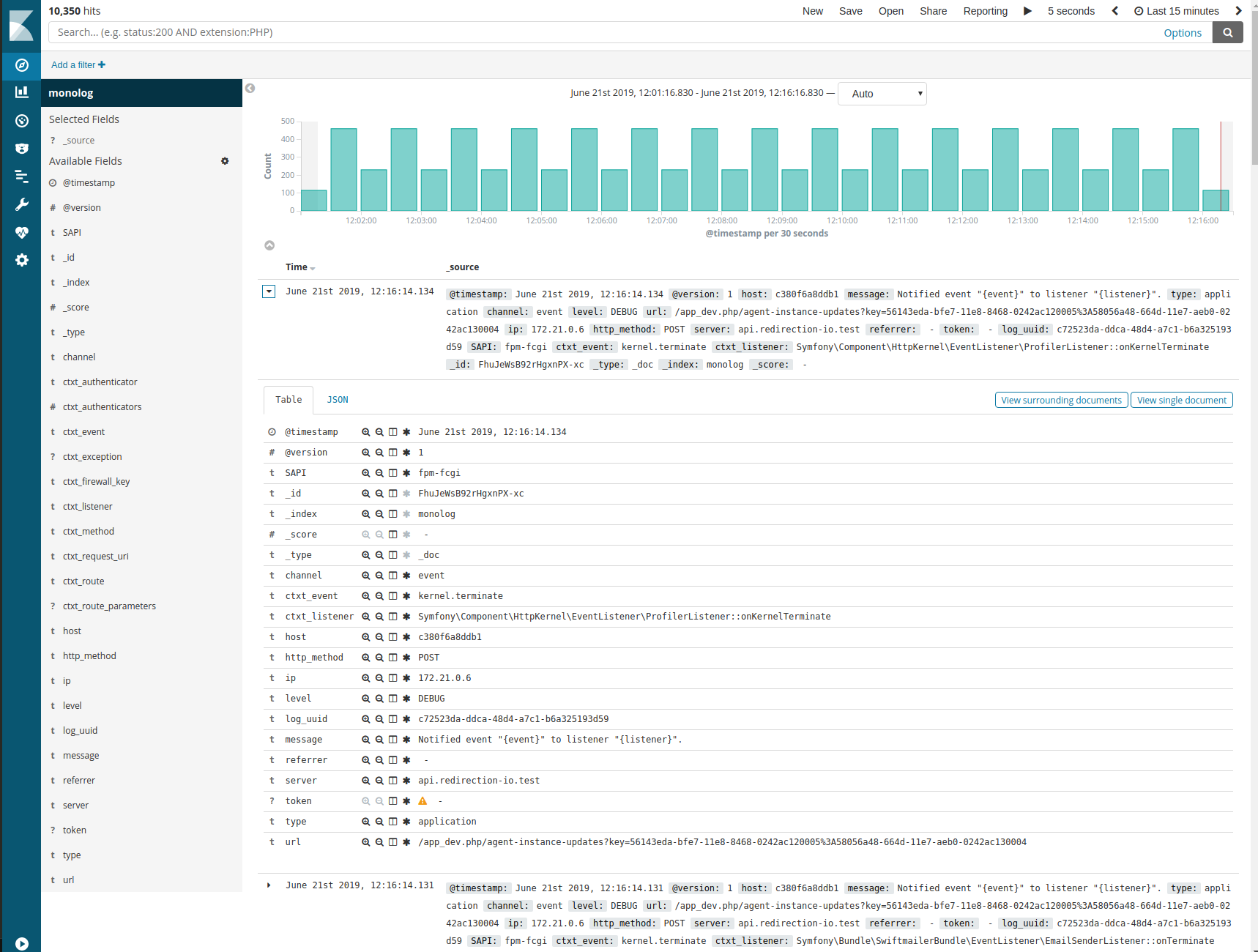
Task: Click the 12:08:00 tall histogram bar
Action: tap(704, 169)
